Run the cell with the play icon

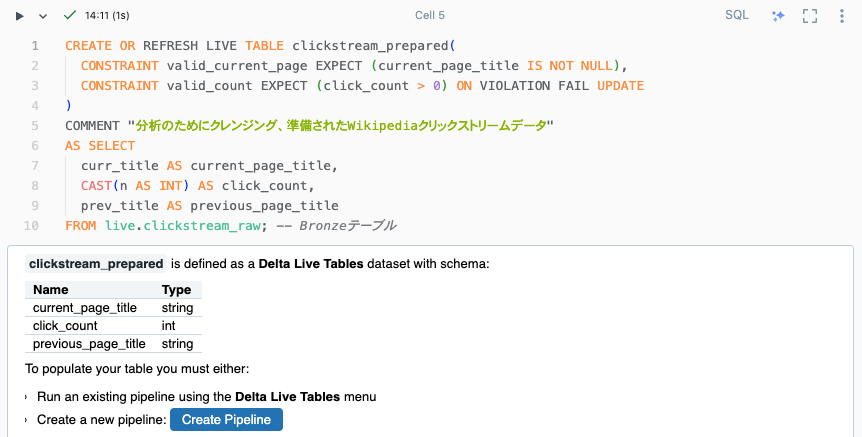point(20,16)
